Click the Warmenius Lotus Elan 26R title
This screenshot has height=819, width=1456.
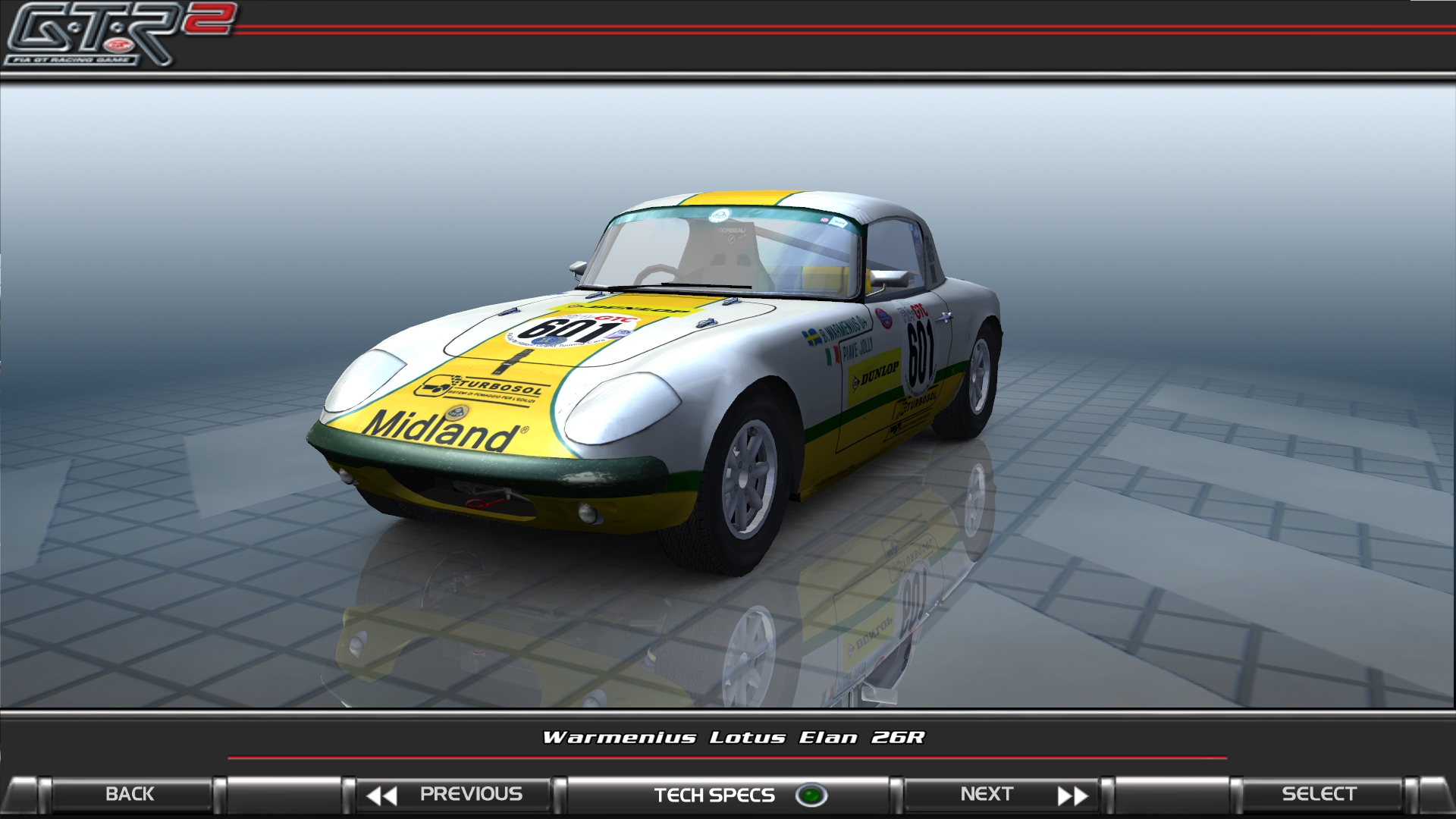[x=733, y=737]
